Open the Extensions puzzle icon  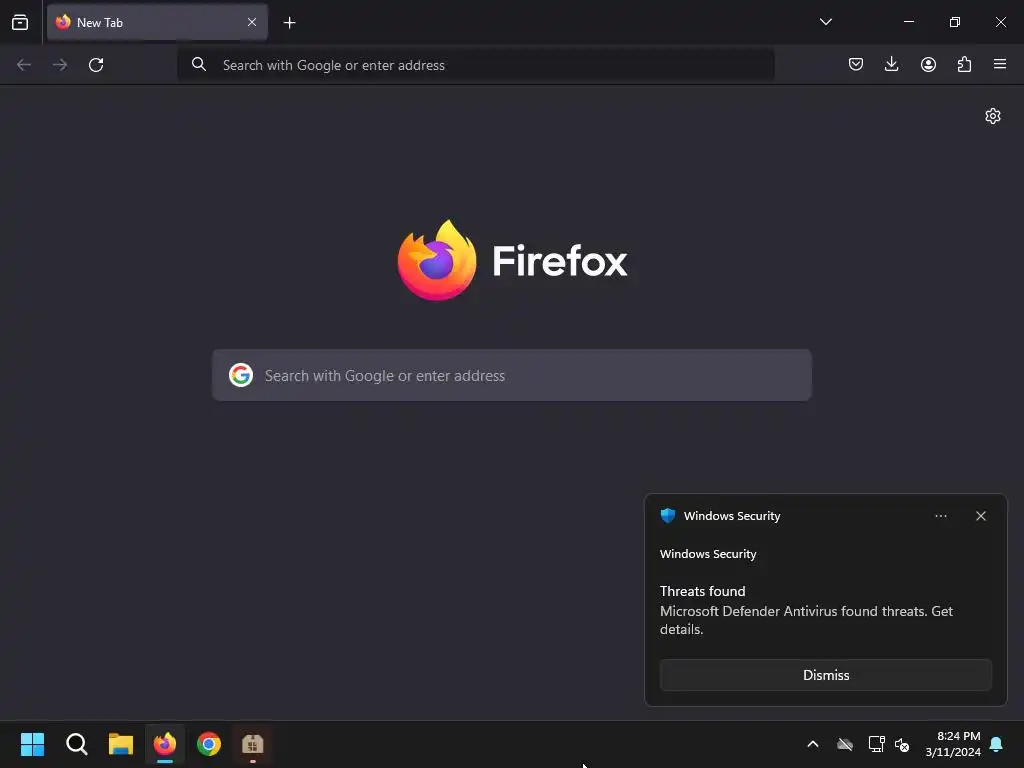click(964, 64)
